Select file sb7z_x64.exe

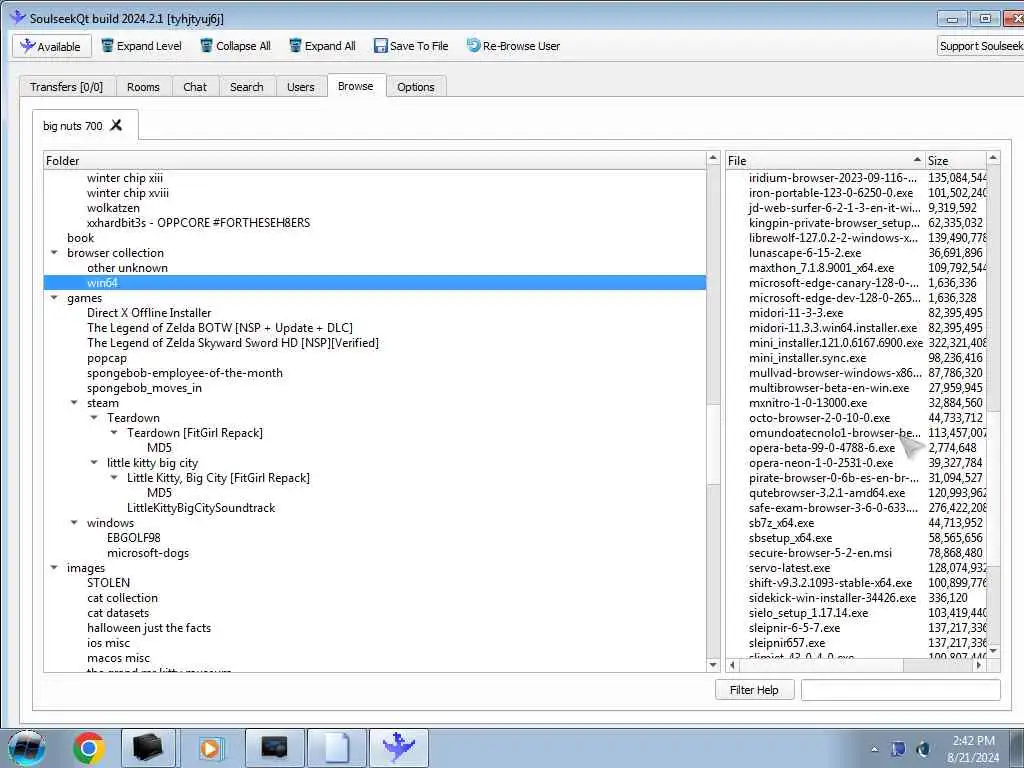pos(781,523)
